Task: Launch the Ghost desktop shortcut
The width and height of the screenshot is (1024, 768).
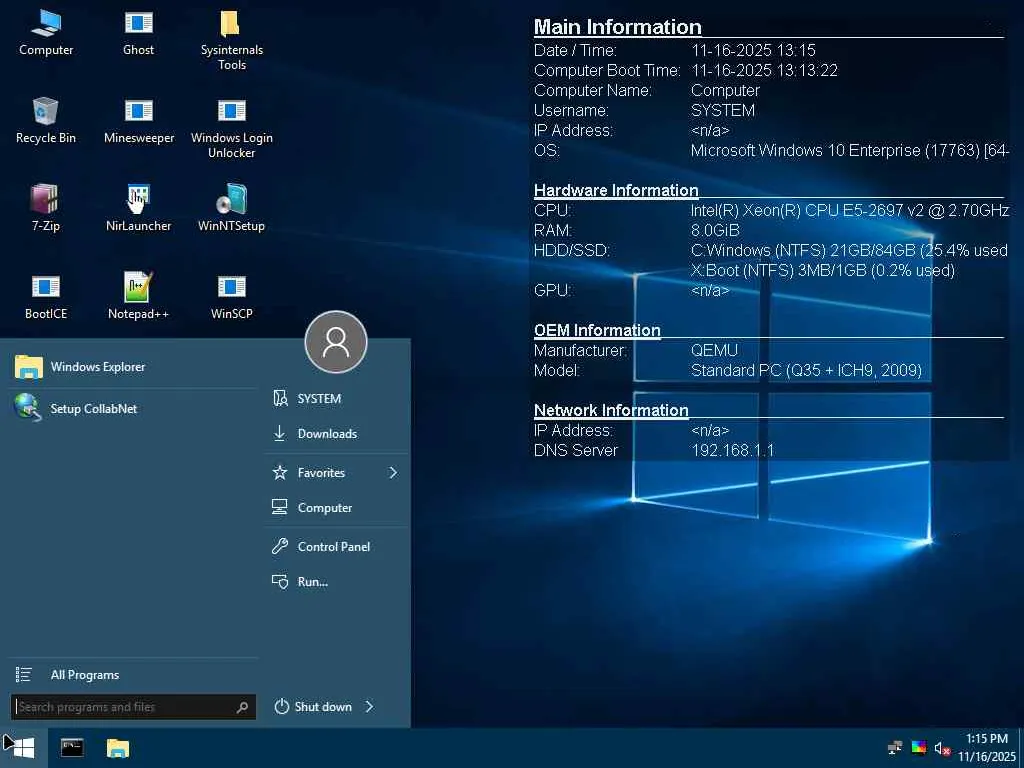Action: pos(138,33)
